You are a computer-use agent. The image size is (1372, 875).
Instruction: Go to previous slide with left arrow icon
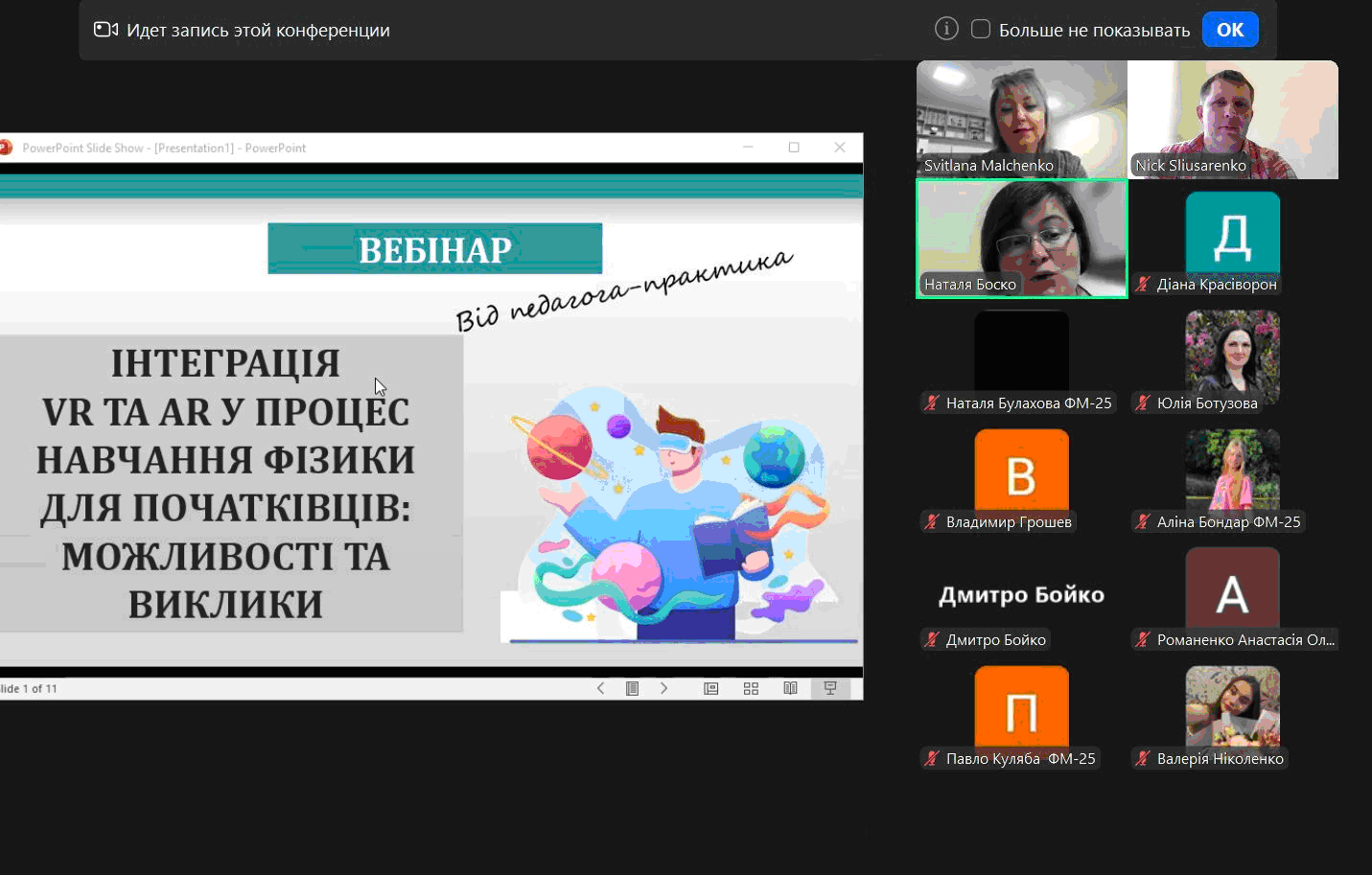(x=600, y=688)
